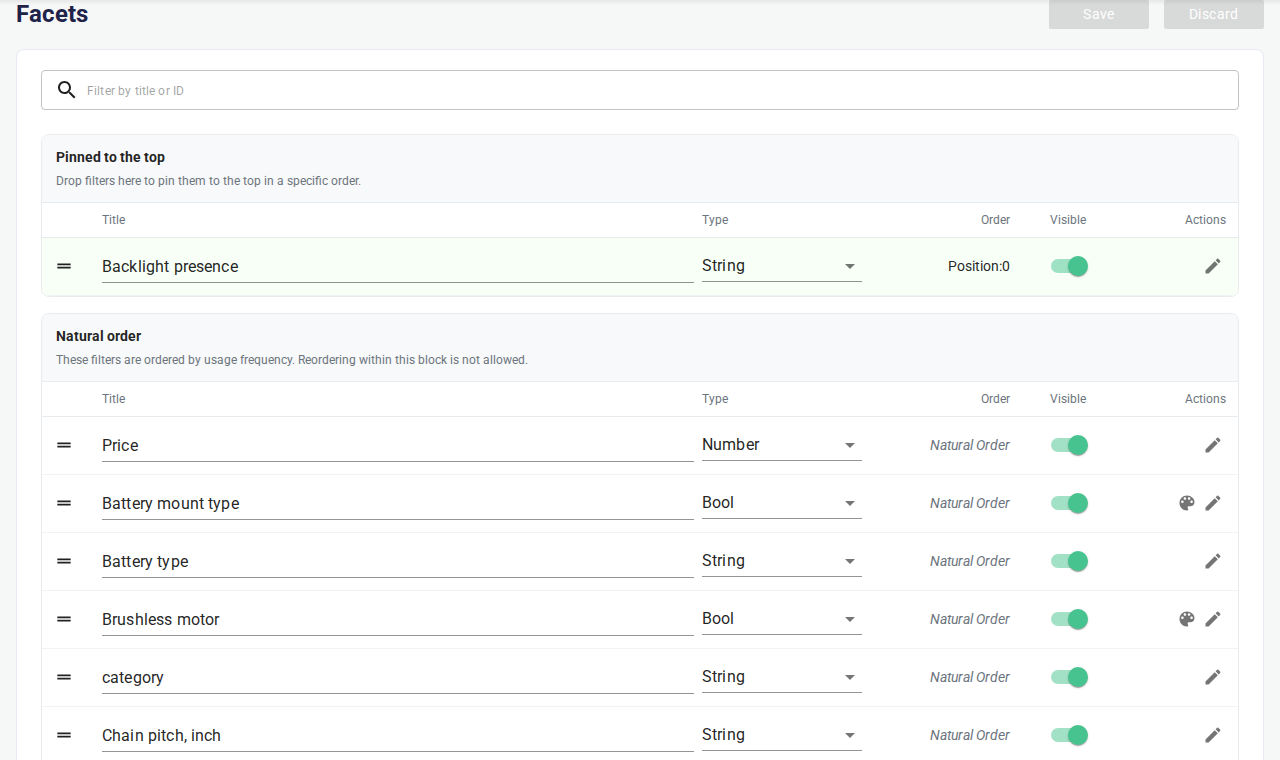Toggle category facet visibility

tap(1069, 677)
